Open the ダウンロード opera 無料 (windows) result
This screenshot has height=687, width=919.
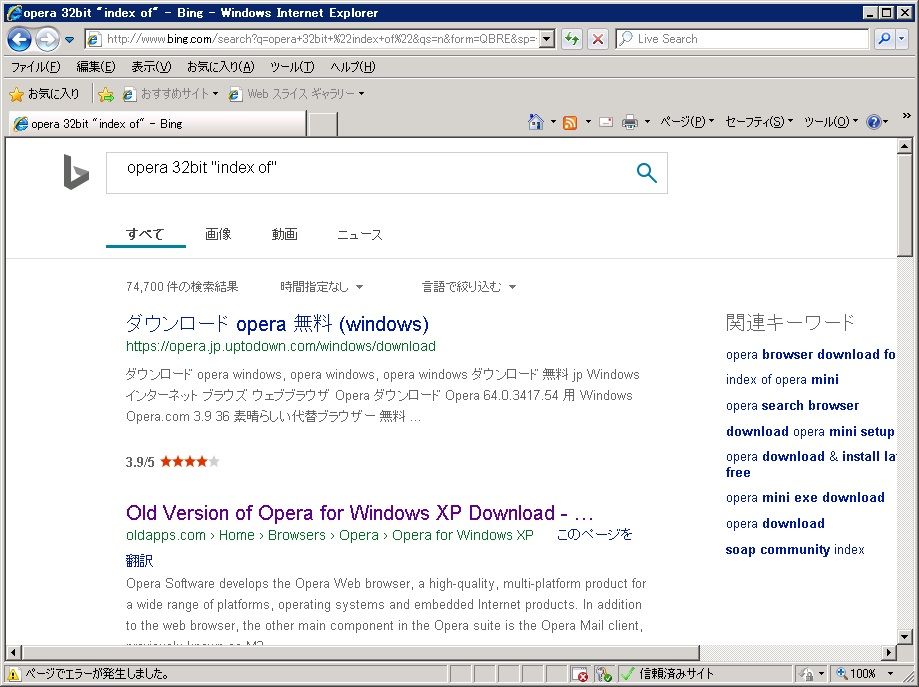[x=277, y=324]
